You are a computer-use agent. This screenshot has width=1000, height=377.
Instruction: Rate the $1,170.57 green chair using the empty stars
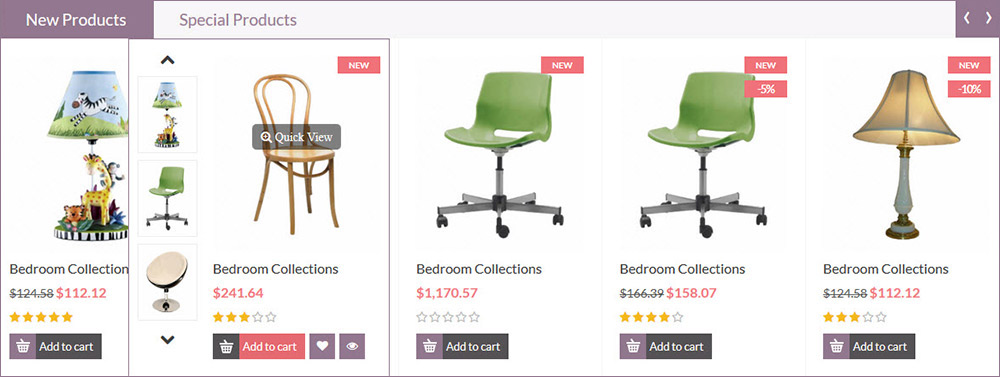coord(448,317)
